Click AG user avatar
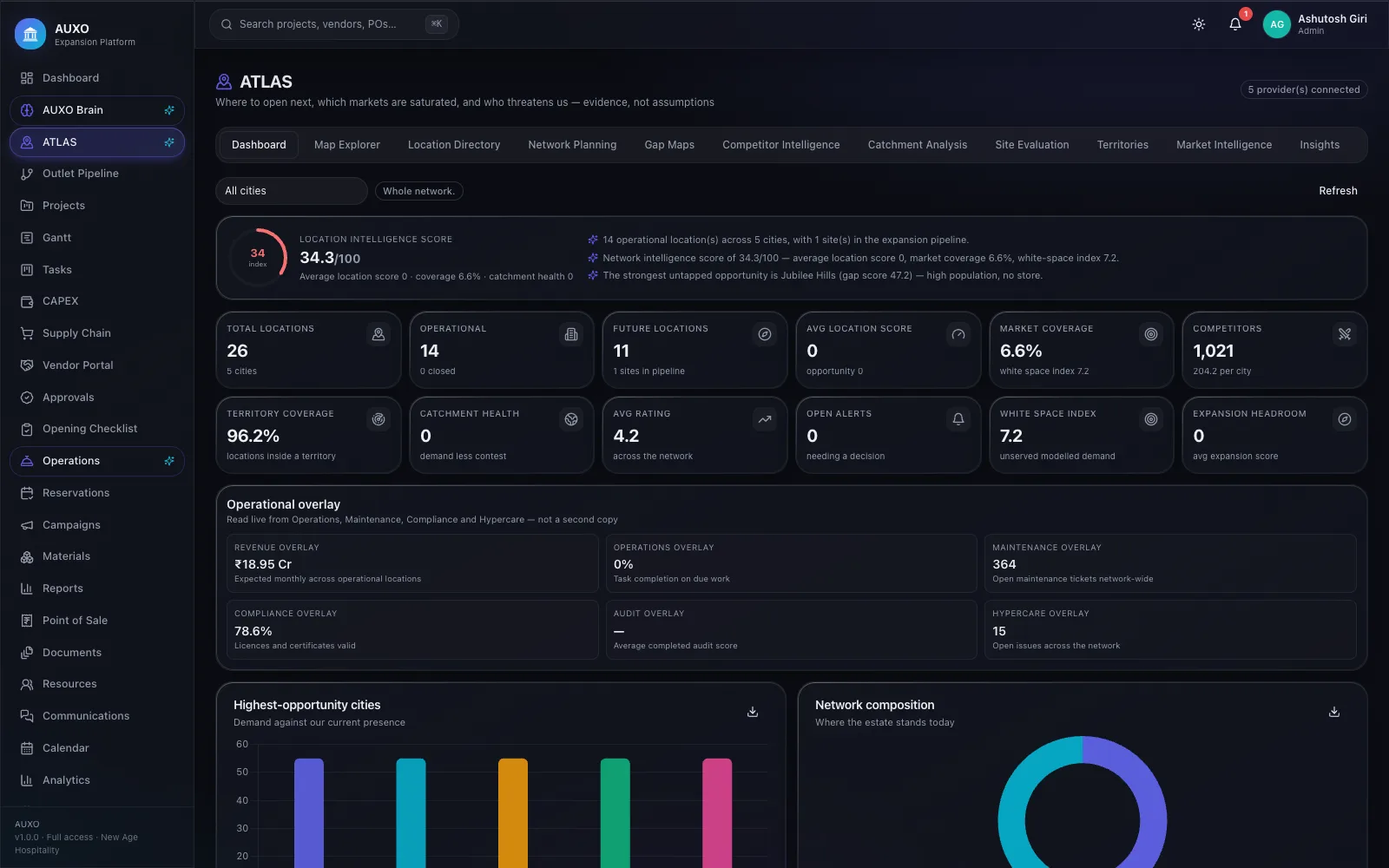This screenshot has height=868, width=1389. click(x=1277, y=24)
